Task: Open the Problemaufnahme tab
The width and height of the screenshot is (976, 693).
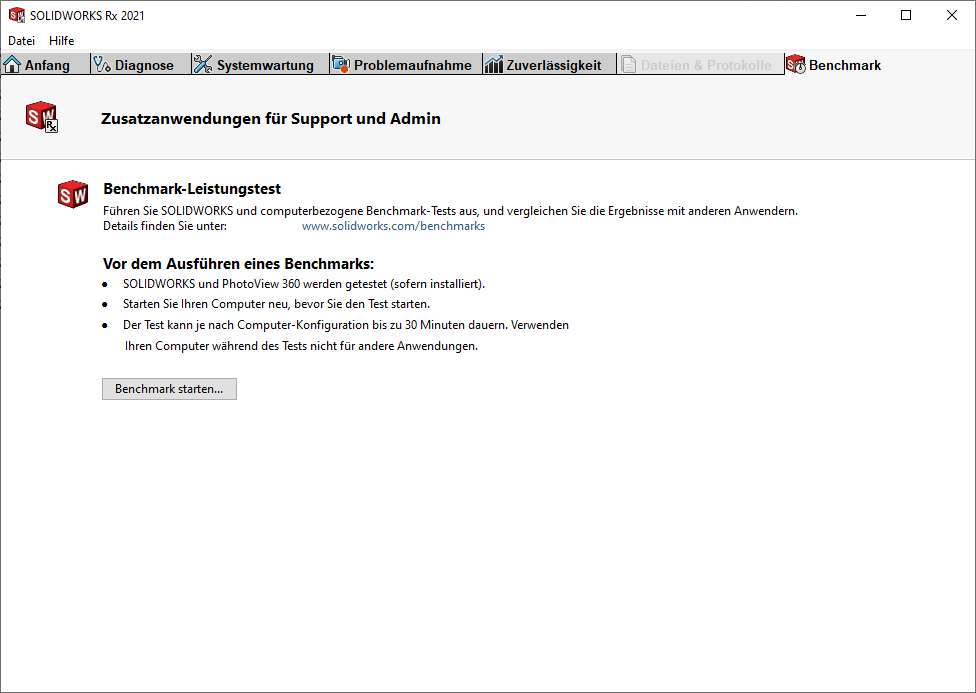Action: 412,65
